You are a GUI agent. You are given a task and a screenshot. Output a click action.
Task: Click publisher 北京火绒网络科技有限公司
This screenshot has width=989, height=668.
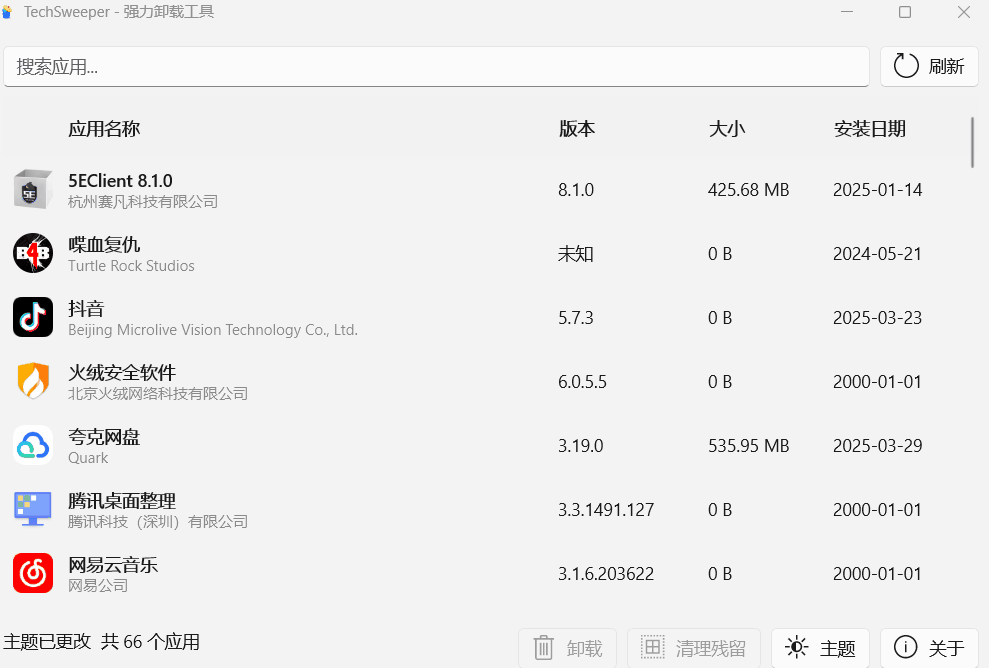158,394
